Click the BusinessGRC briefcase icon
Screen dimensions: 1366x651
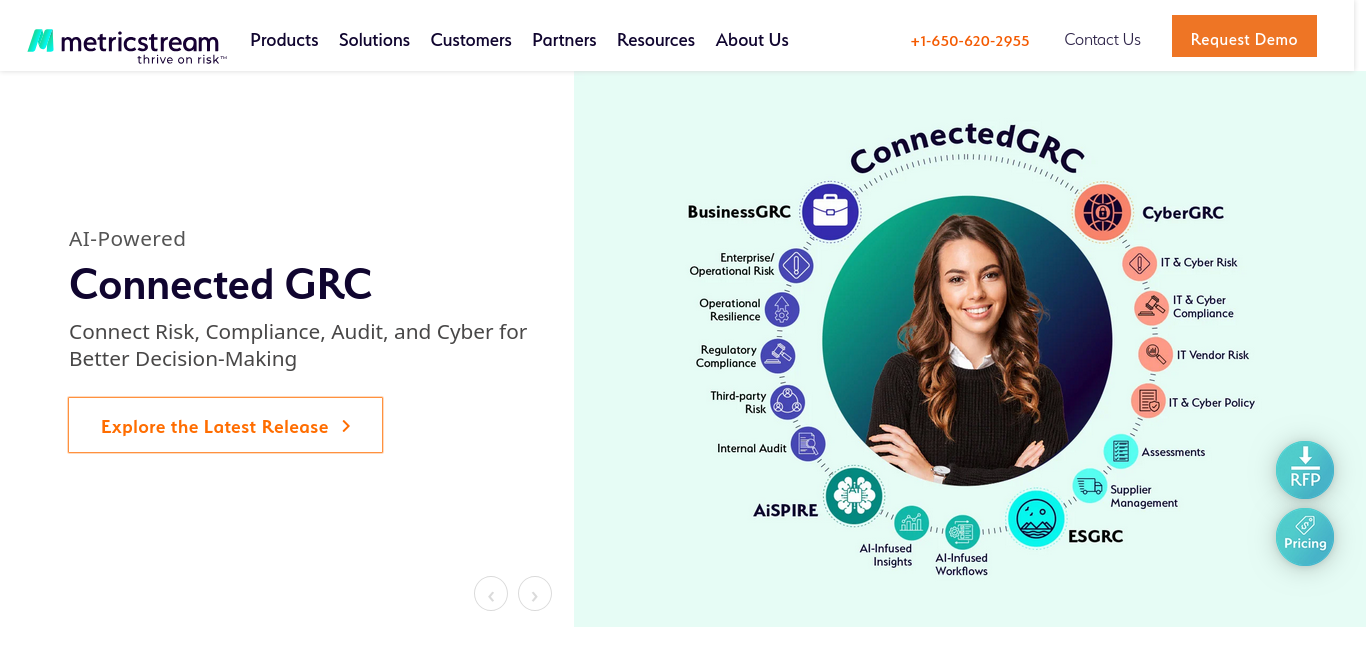[830, 212]
